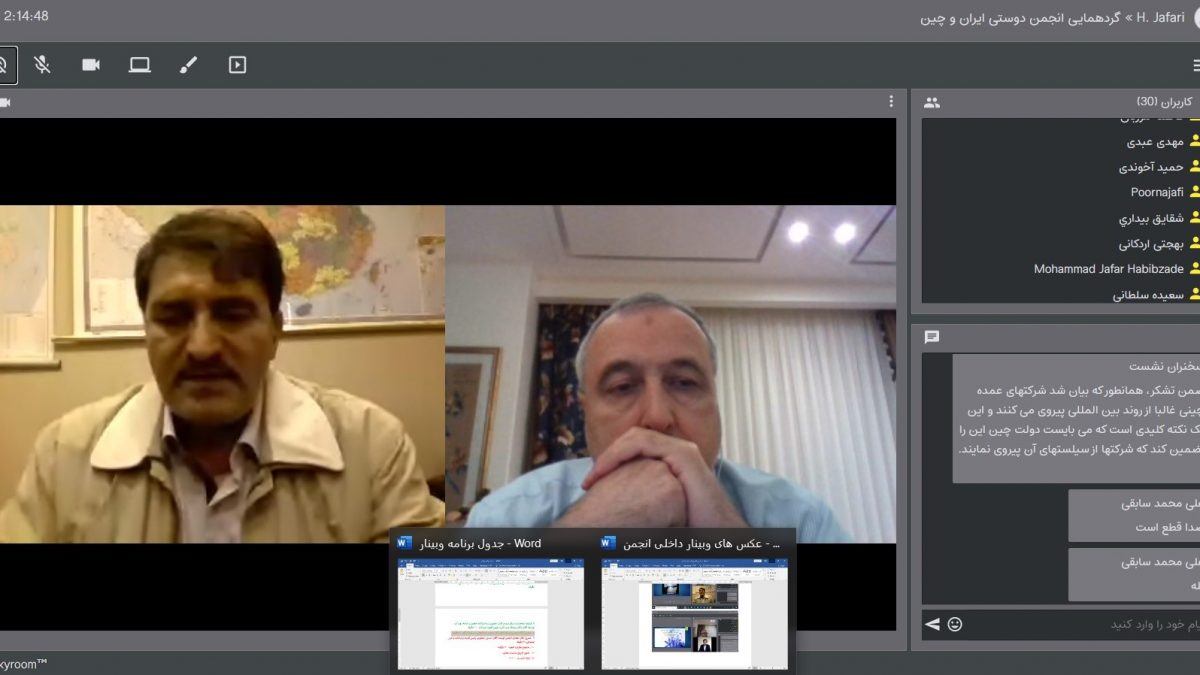1200x675 pixels.
Task: Open video panel three-dot options menu
Action: point(891,102)
